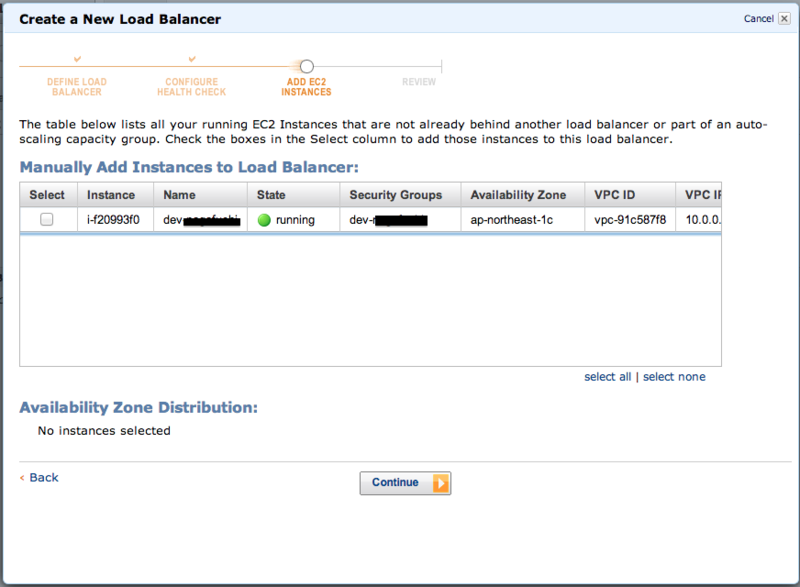Click the 'Availability Zone Distribution:' heading
Viewport: 800px width, 587px height.
point(139,407)
